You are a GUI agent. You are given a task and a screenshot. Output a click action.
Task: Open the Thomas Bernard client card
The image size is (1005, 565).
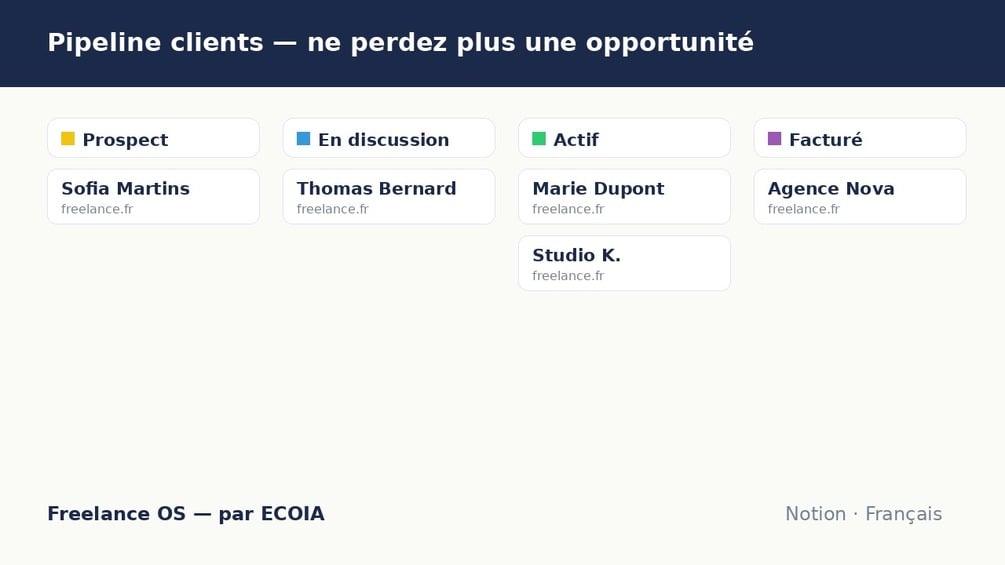click(389, 197)
